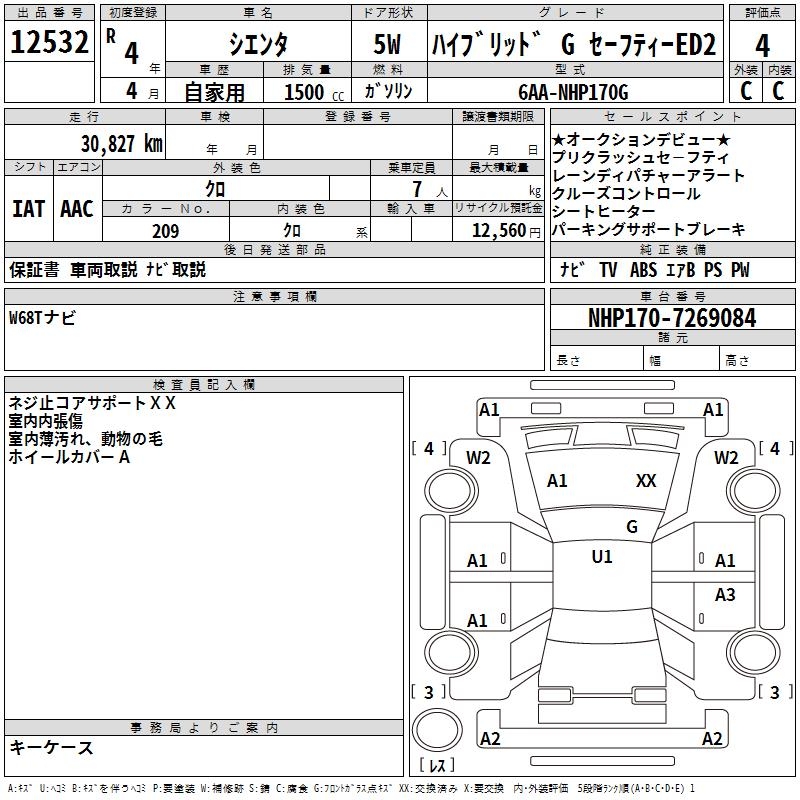800x800 pixels.
Task: Click the セールスポイント section header
Action: tap(672, 117)
